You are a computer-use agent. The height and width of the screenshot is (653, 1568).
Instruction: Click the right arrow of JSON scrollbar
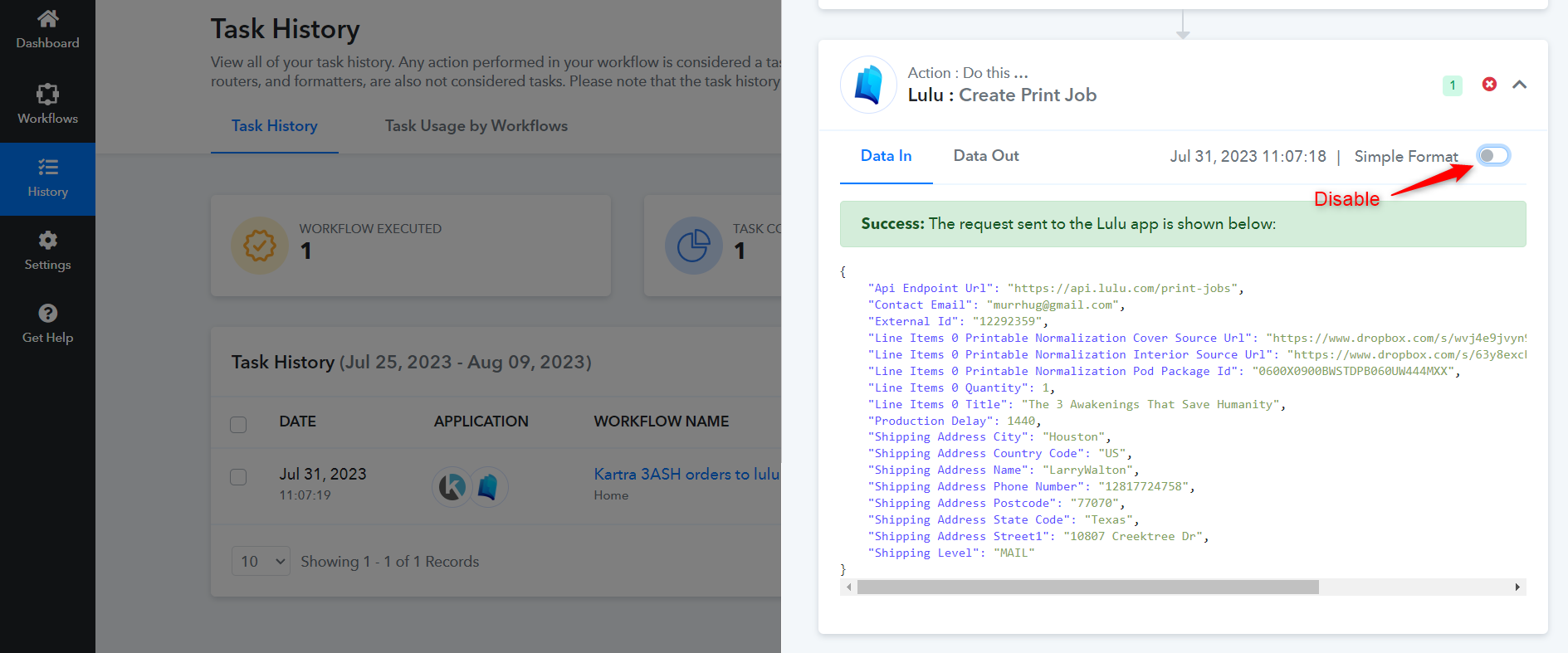click(x=1517, y=587)
